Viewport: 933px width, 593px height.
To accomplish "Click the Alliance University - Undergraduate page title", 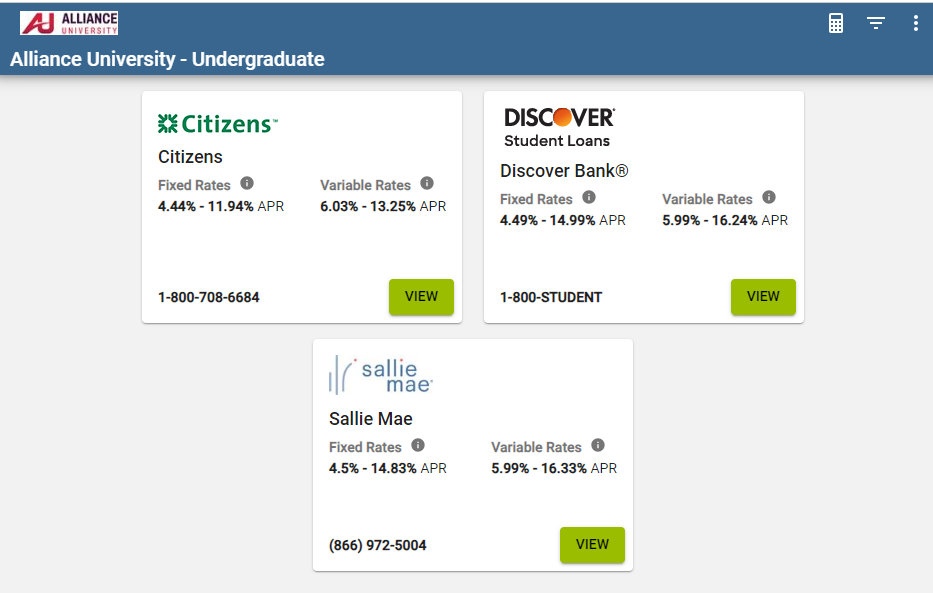I will (167, 59).
